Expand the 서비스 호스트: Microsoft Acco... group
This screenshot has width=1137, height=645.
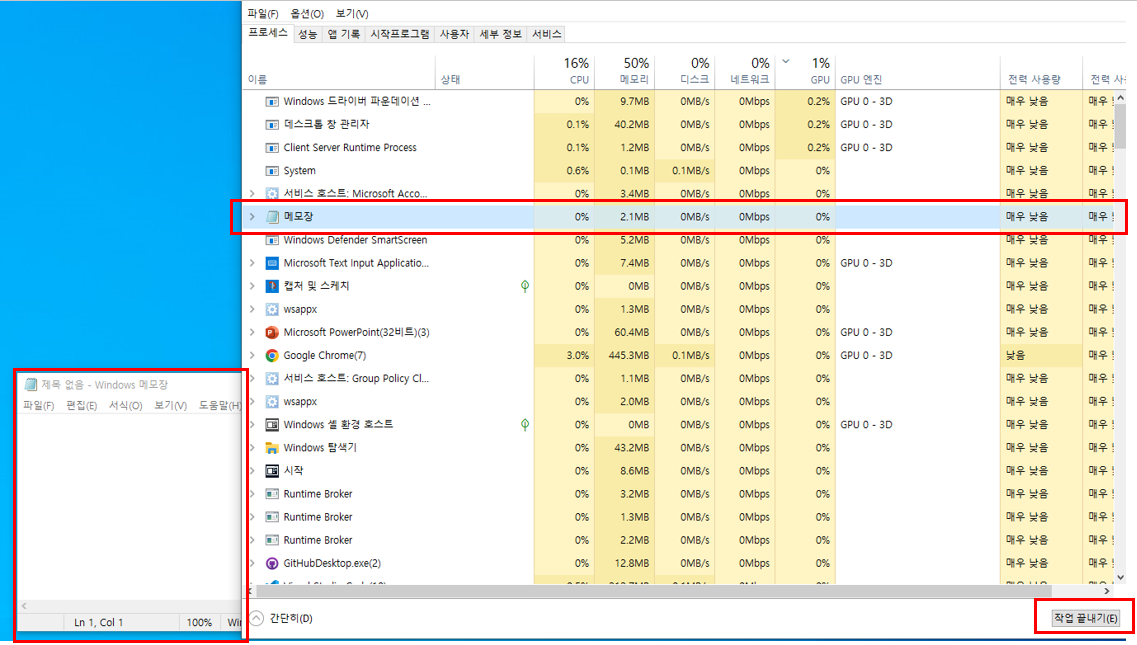252,194
